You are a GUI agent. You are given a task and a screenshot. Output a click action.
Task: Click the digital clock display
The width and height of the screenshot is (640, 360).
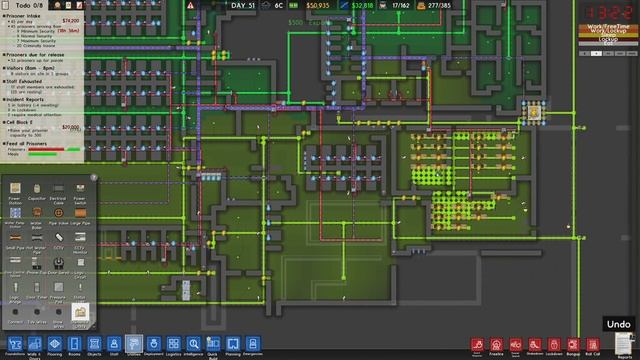pos(608,12)
